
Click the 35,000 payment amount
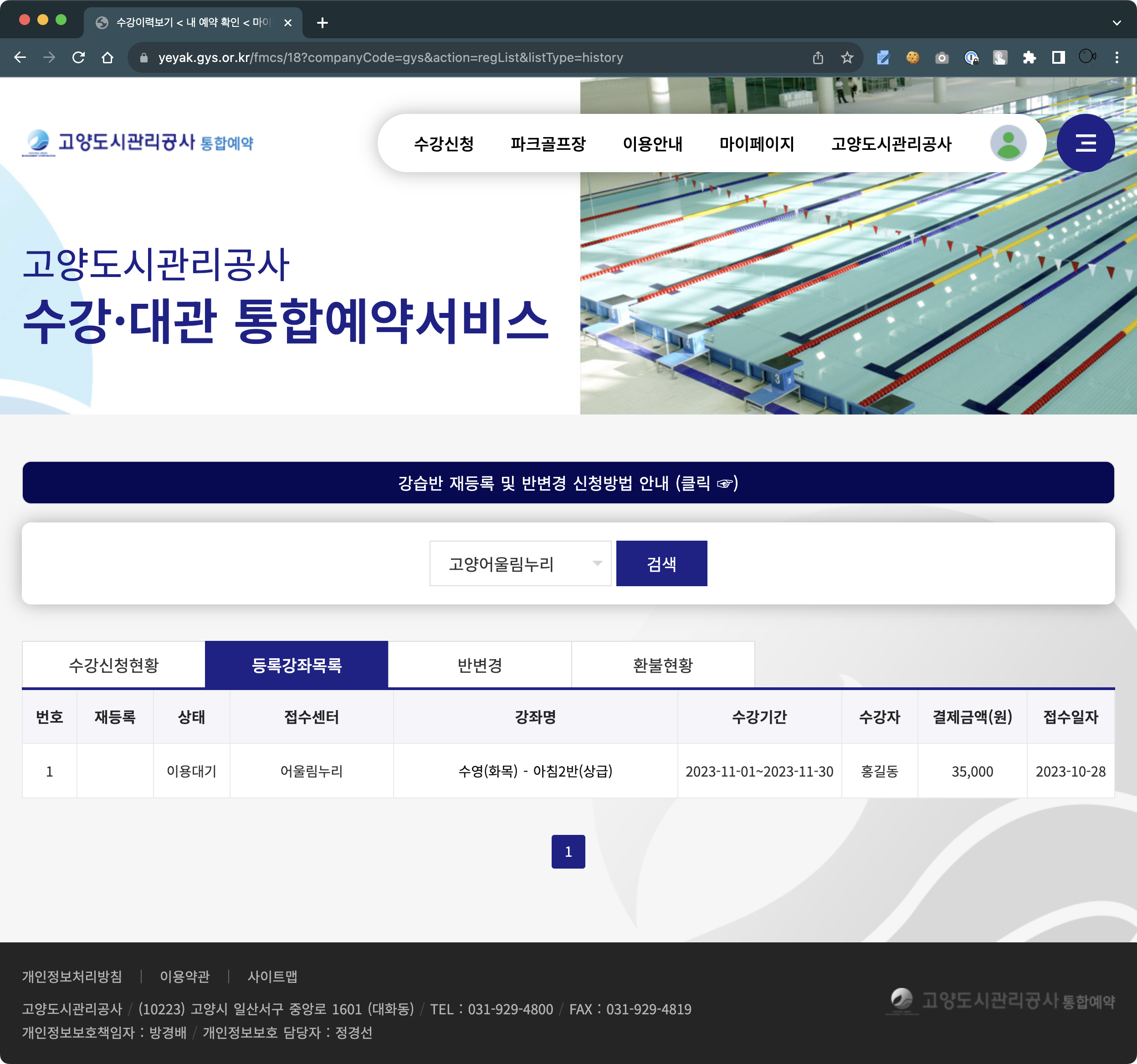tap(972, 771)
